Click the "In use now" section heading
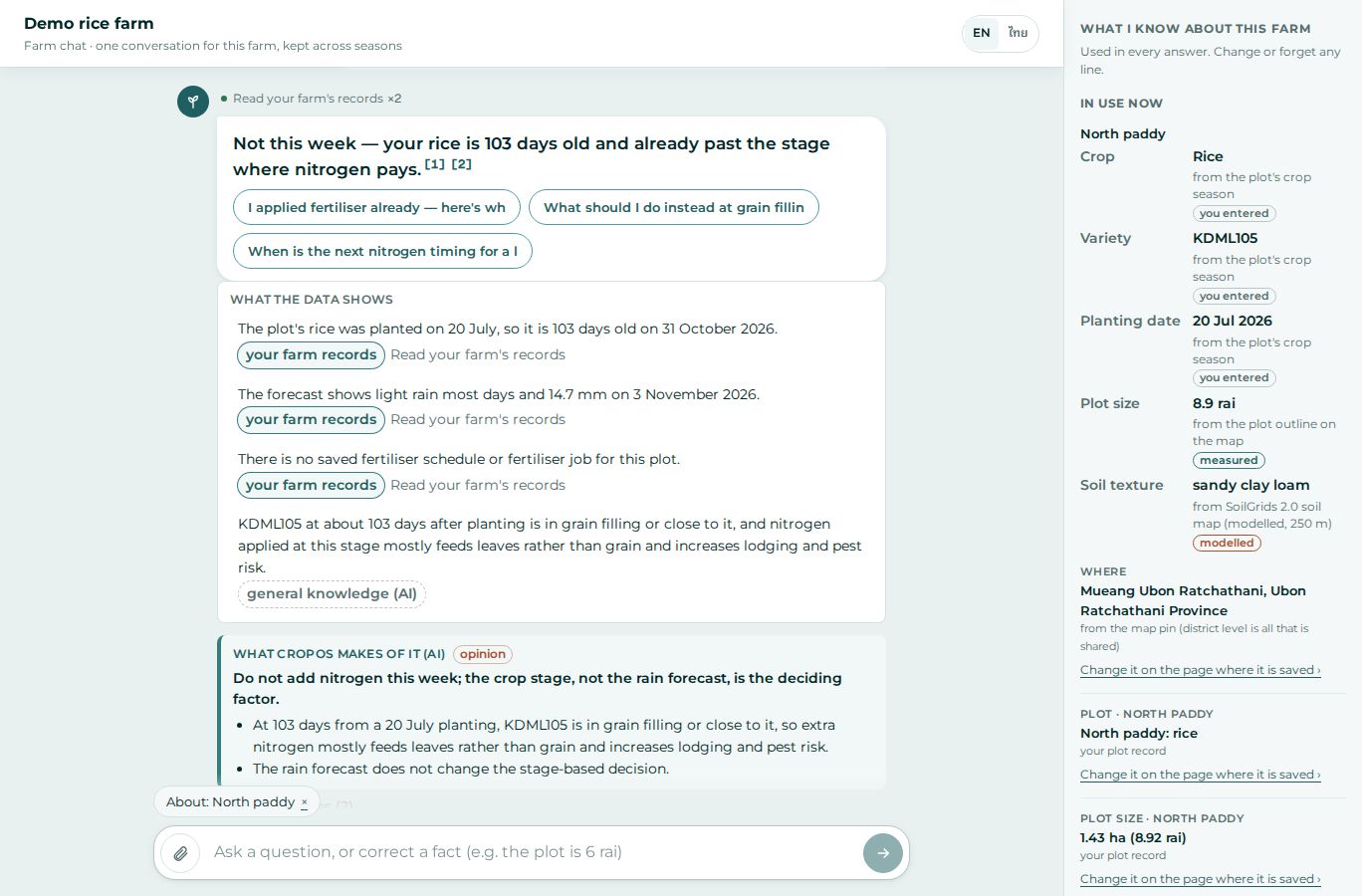The width and height of the screenshot is (1362, 896). pyautogui.click(x=1121, y=104)
